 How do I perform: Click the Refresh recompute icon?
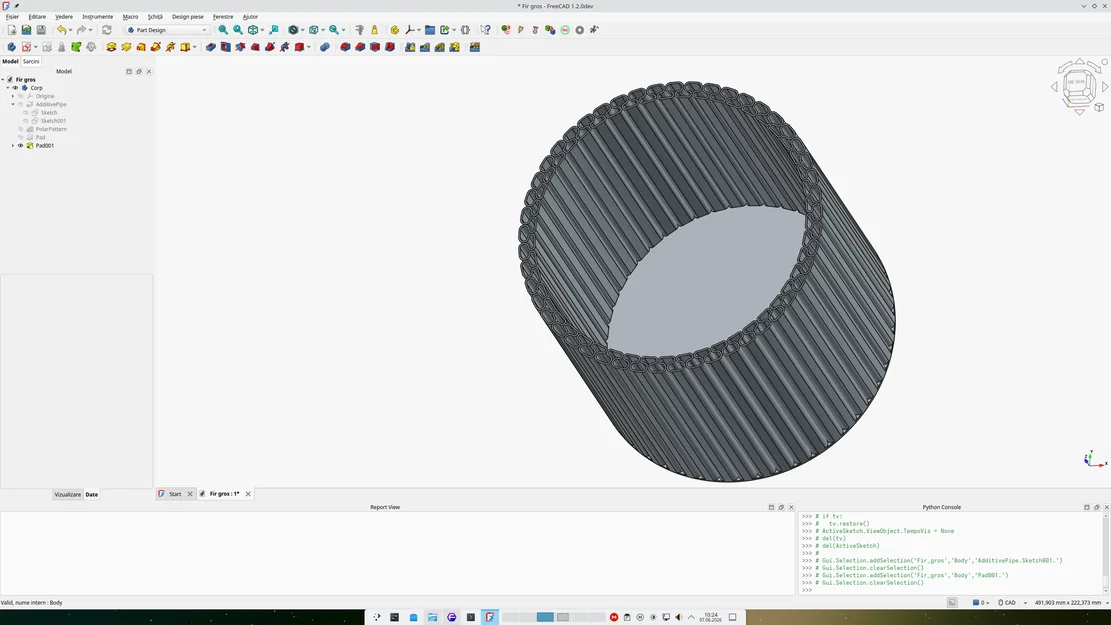coord(107,30)
